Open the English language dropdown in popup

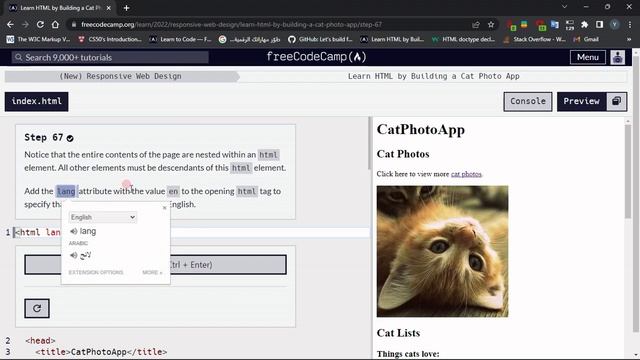pyautogui.click(x=103, y=217)
